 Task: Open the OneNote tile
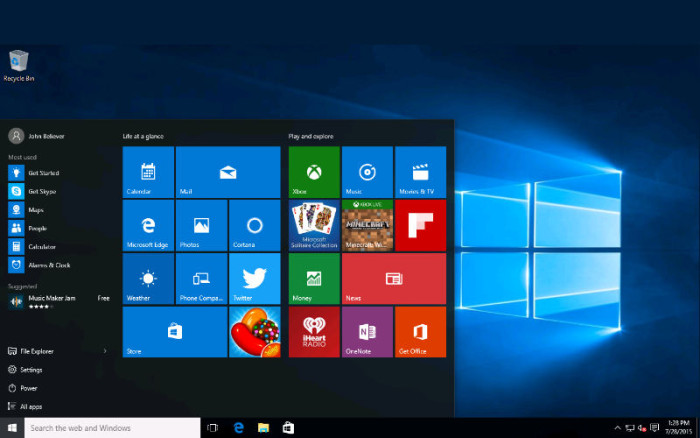tap(367, 332)
